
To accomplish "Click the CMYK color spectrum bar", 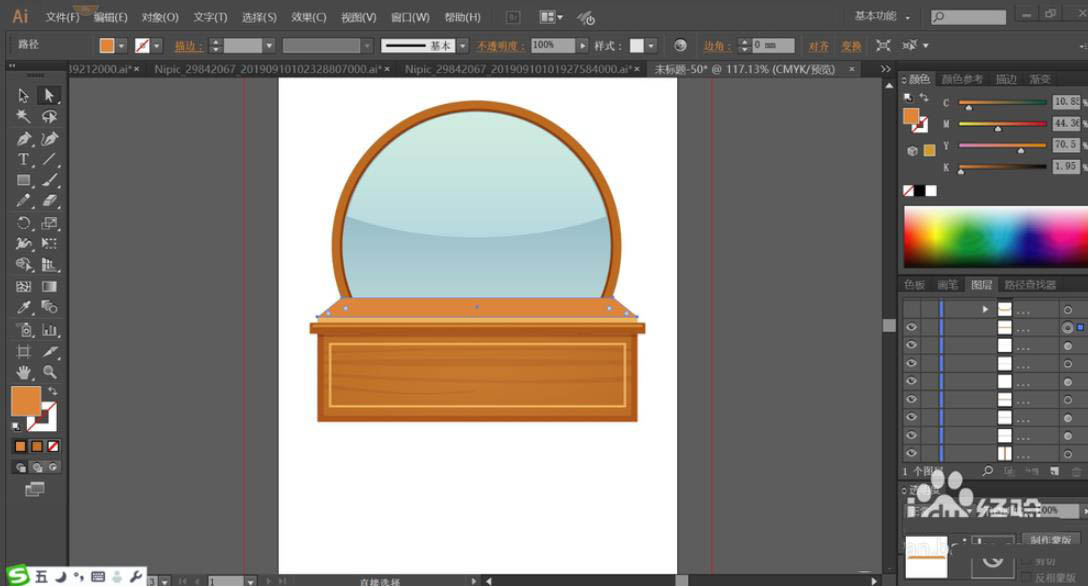I will pyautogui.click(x=996, y=236).
